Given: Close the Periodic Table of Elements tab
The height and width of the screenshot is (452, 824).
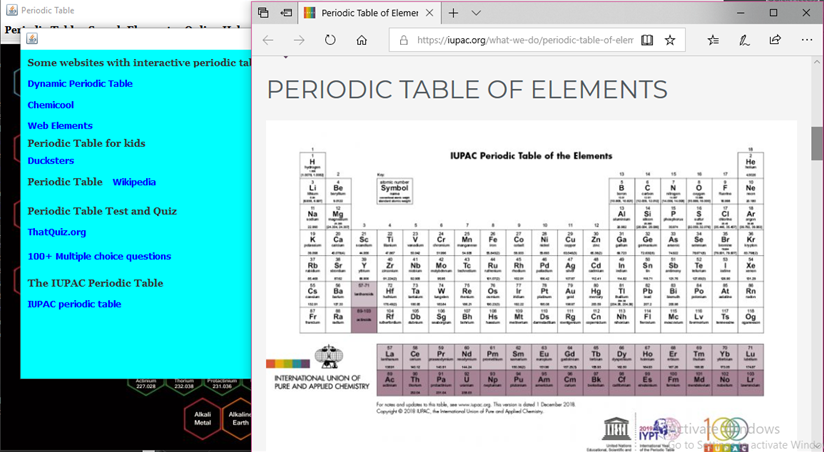Looking at the screenshot, I should coord(429,13).
